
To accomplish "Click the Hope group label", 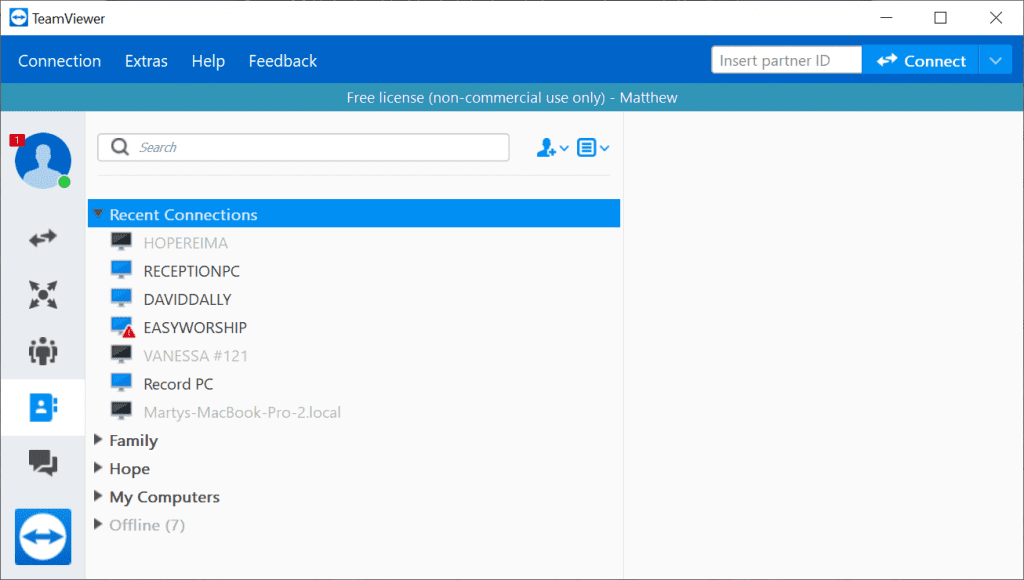I will click(x=129, y=469).
